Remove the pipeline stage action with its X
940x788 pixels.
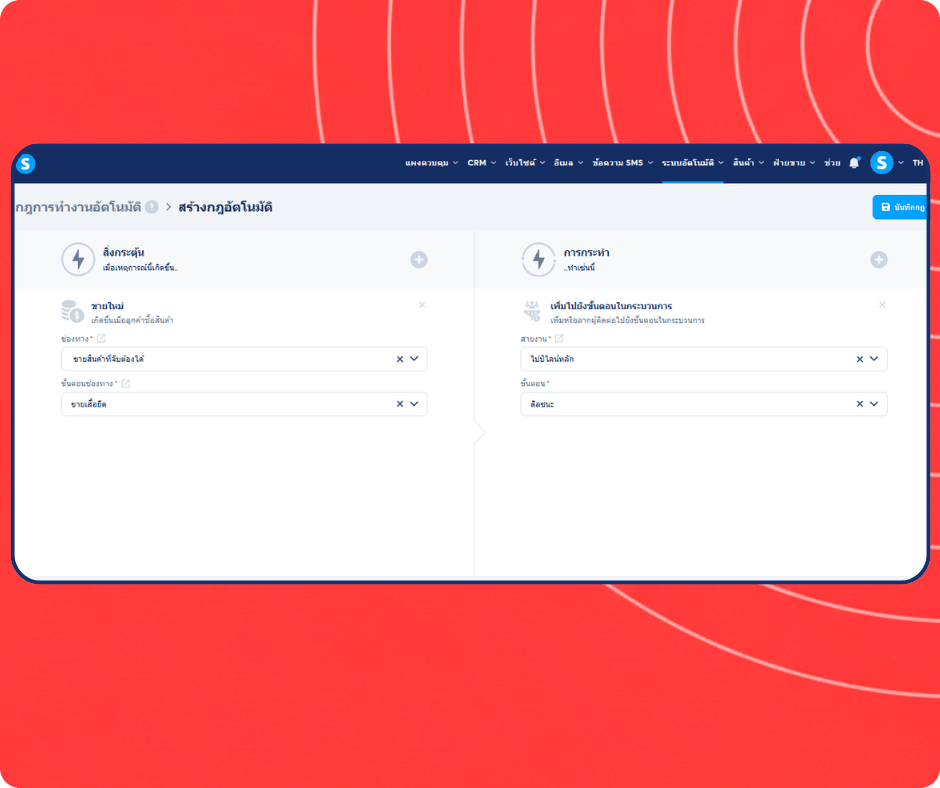click(x=882, y=305)
